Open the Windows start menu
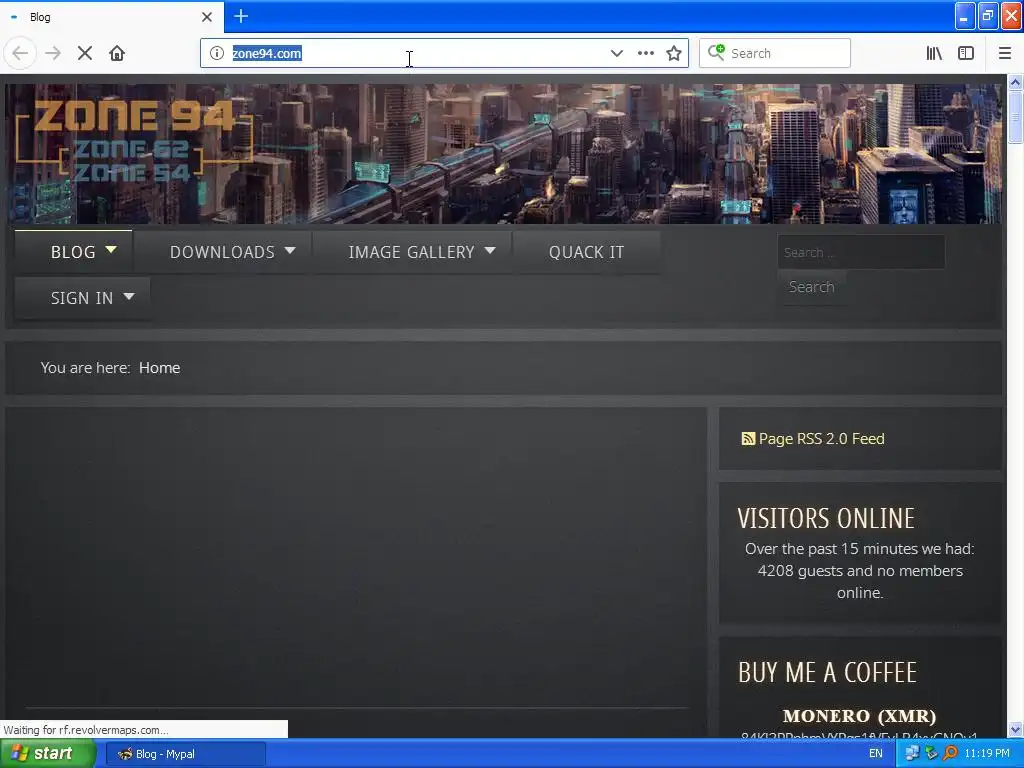 click(x=46, y=754)
